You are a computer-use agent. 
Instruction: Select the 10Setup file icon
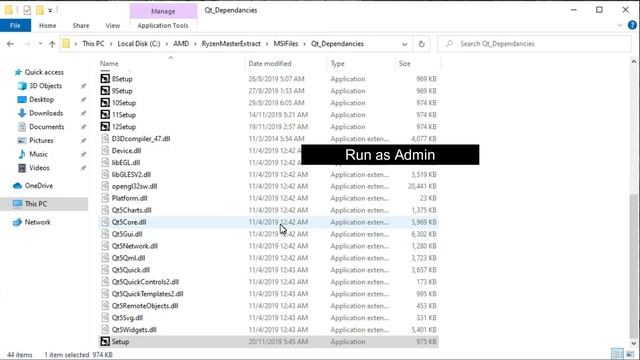tap(105, 103)
